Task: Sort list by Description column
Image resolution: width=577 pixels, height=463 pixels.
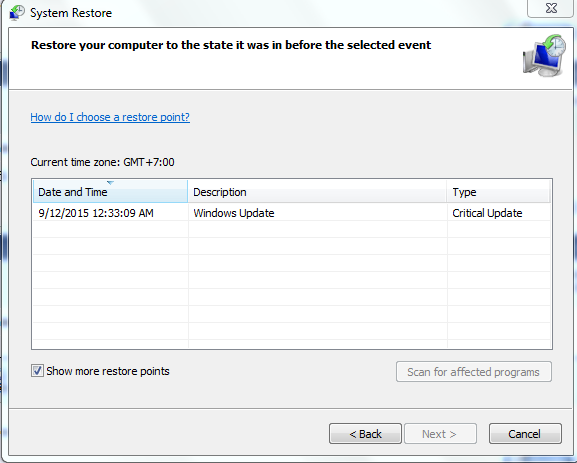Action: (317, 192)
